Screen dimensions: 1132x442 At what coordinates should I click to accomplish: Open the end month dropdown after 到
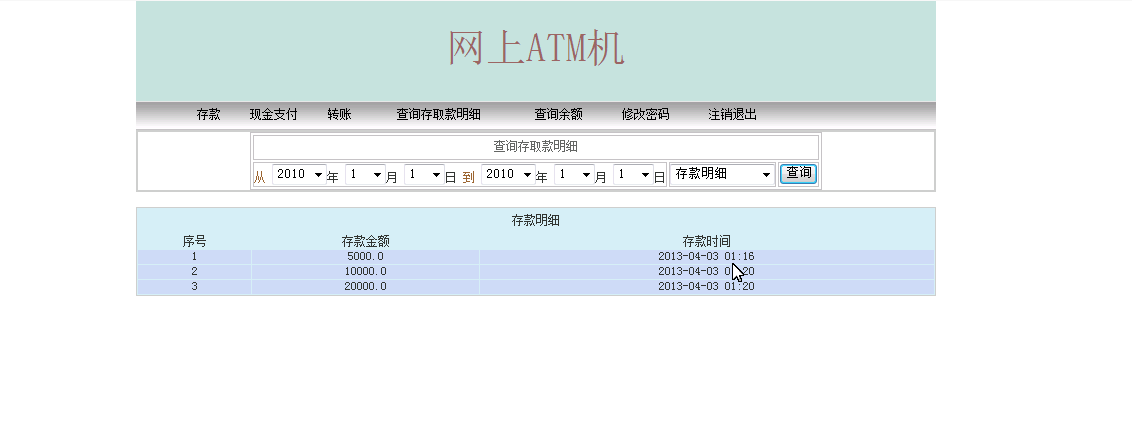point(574,174)
